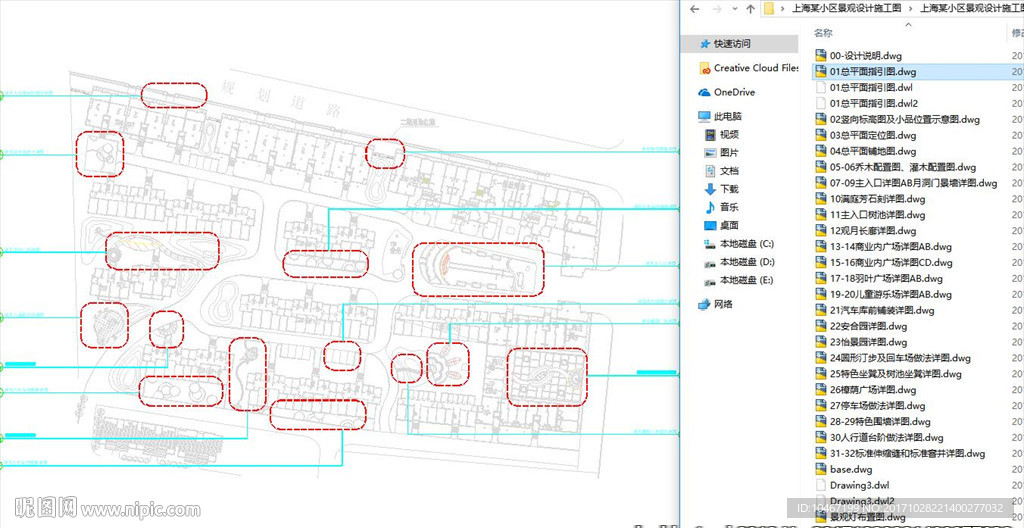Viewport: 1024px width, 528px height.
Task: Open the Pictures (图片) folder
Action: pyautogui.click(x=729, y=153)
